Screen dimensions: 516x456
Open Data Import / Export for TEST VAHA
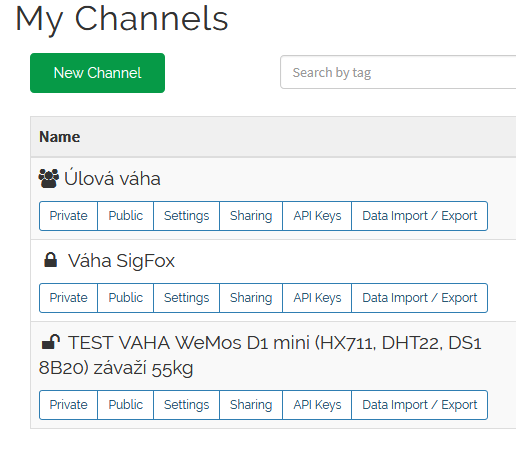pyautogui.click(x=420, y=405)
